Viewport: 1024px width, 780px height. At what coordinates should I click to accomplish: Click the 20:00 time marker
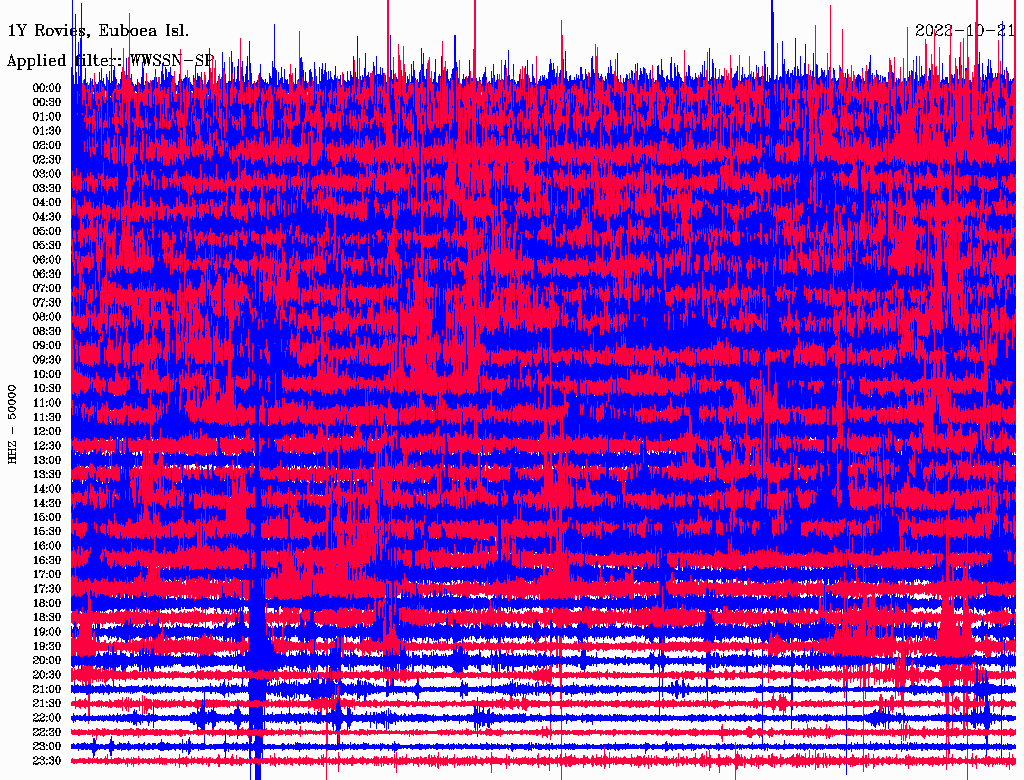click(47, 661)
